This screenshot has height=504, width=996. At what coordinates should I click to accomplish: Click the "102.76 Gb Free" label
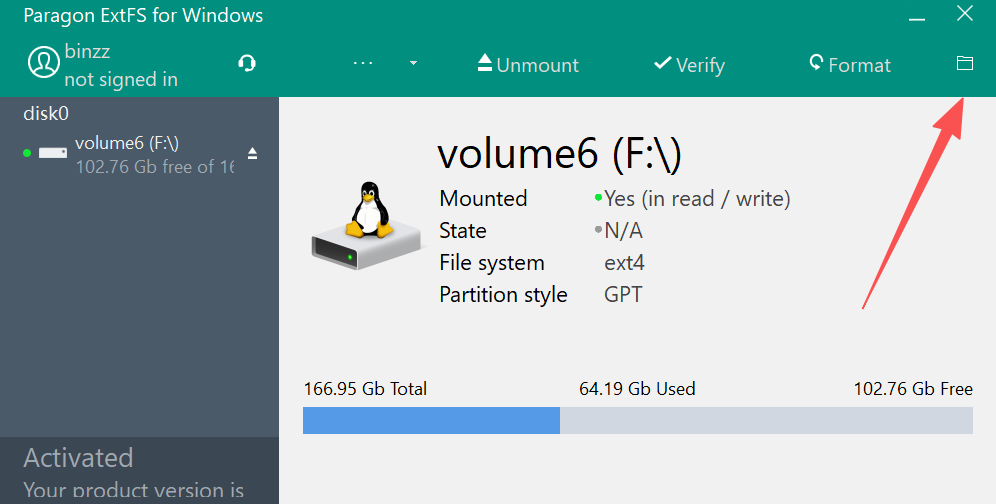point(913,388)
